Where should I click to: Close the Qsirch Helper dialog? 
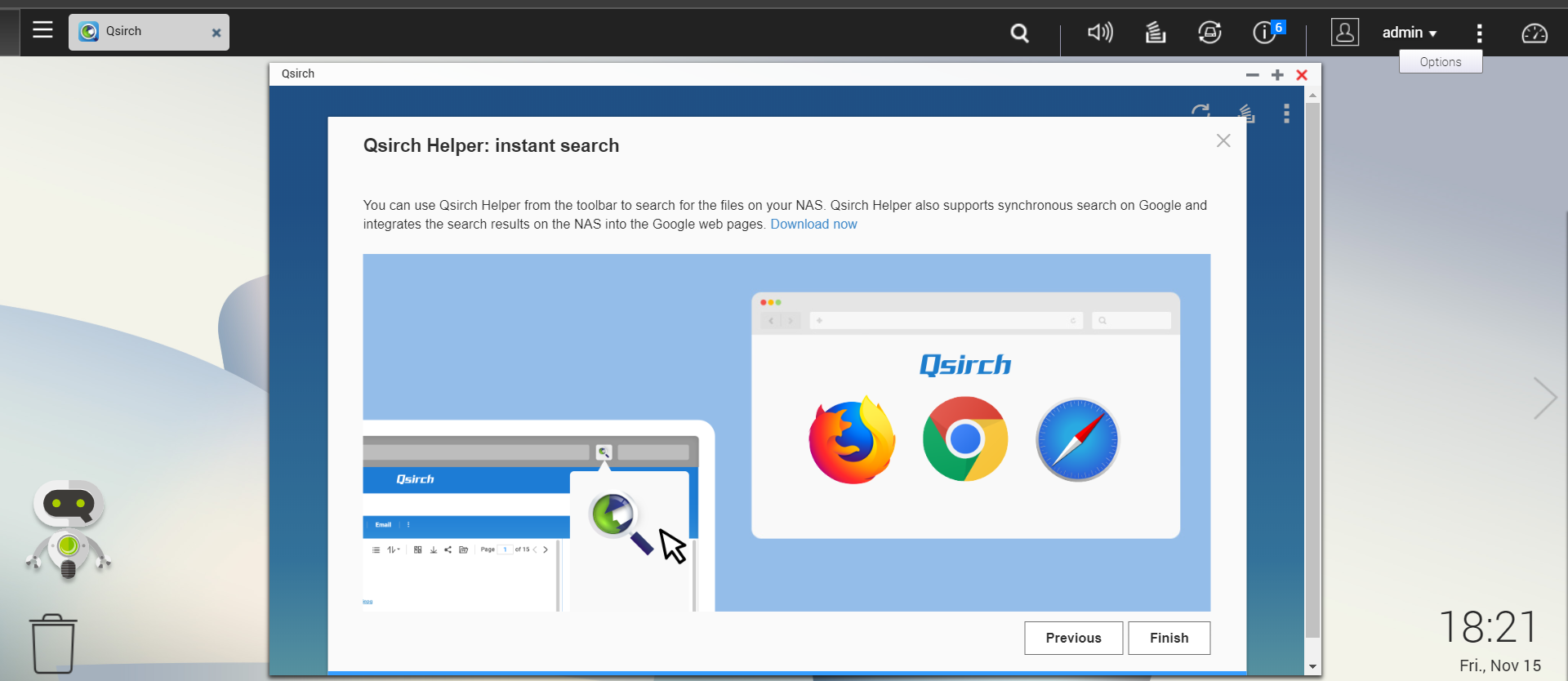click(x=1223, y=140)
